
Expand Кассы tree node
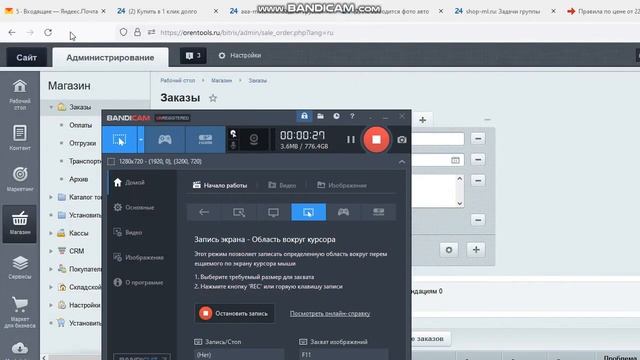[51, 233]
